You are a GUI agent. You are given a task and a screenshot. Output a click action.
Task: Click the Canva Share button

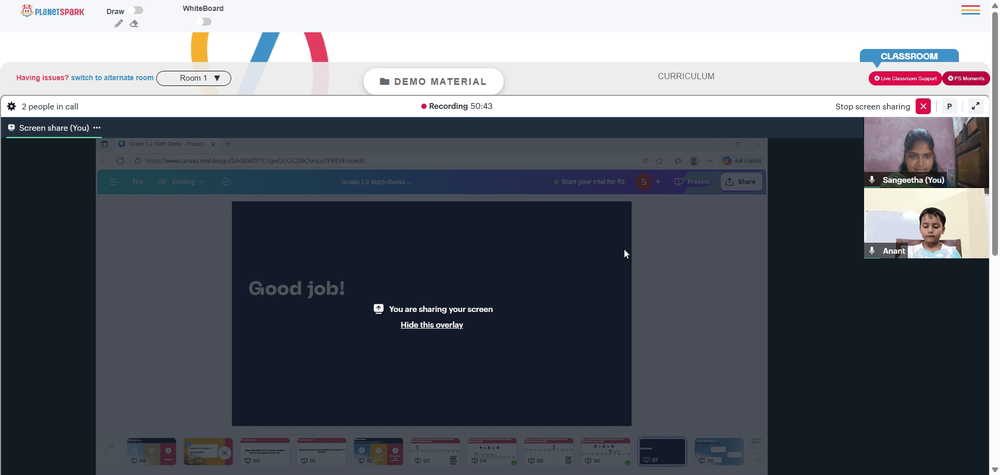pyautogui.click(x=740, y=182)
